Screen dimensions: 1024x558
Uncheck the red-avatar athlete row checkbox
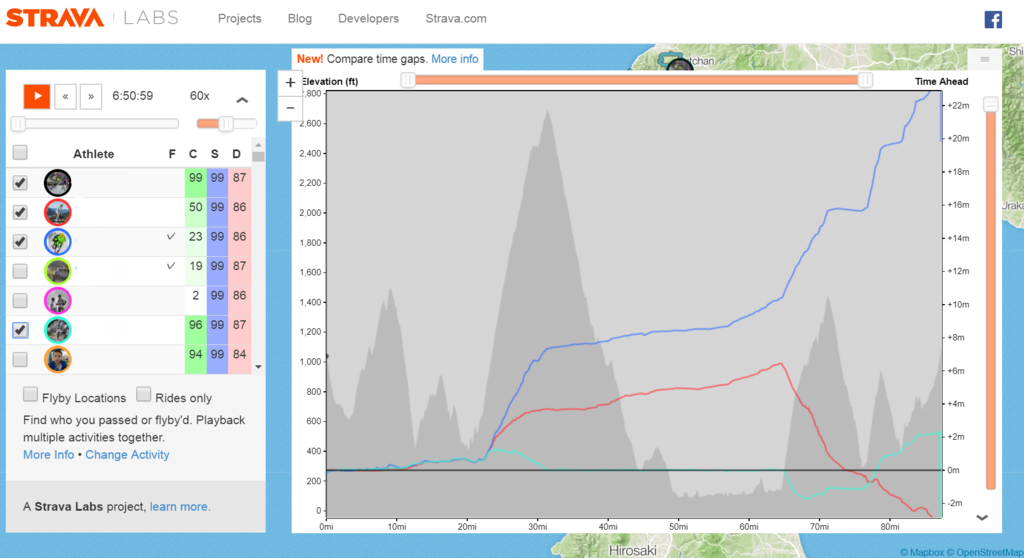20,212
